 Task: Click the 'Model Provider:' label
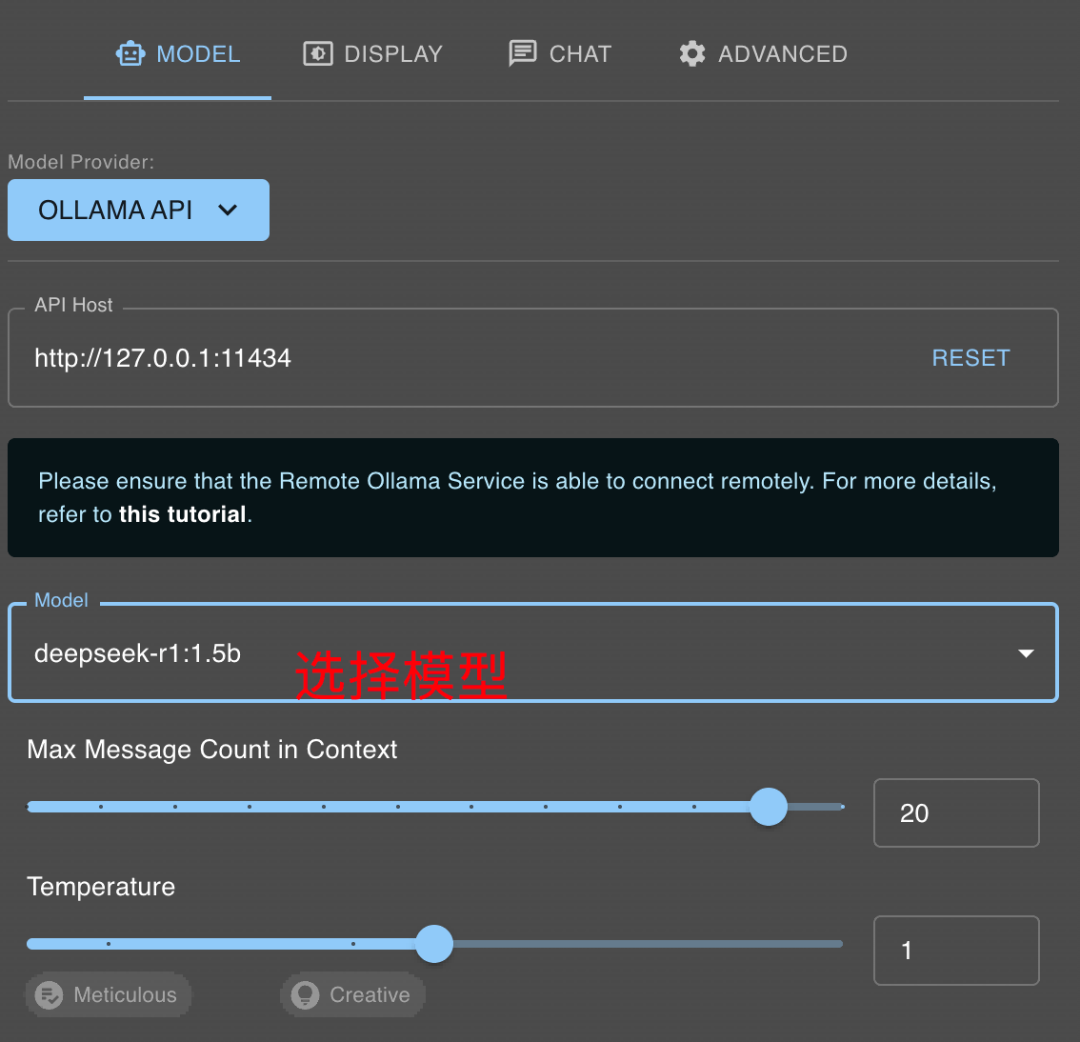(x=81, y=162)
